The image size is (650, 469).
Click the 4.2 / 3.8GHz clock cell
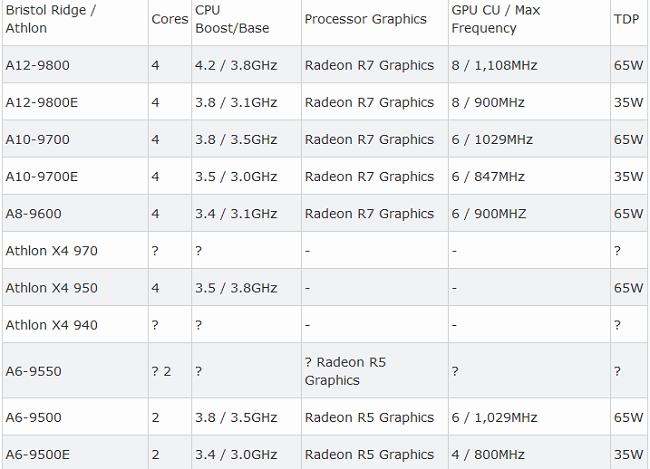236,65
